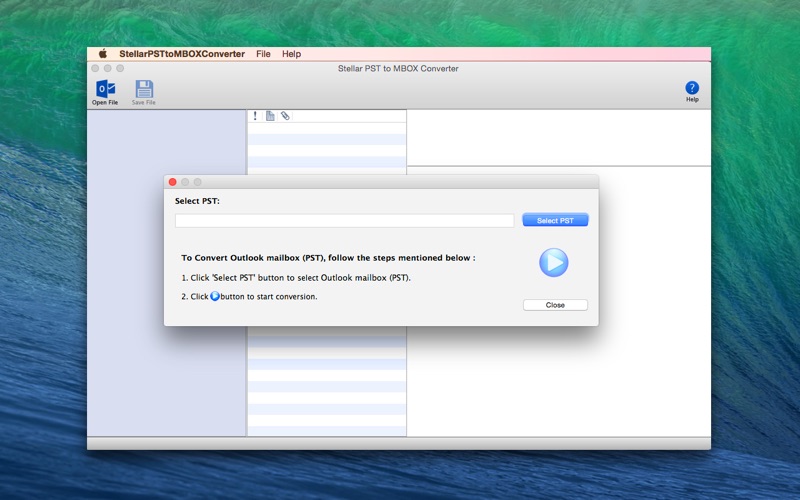Click the Select PST button
This screenshot has height=500, width=800.
pyautogui.click(x=555, y=220)
